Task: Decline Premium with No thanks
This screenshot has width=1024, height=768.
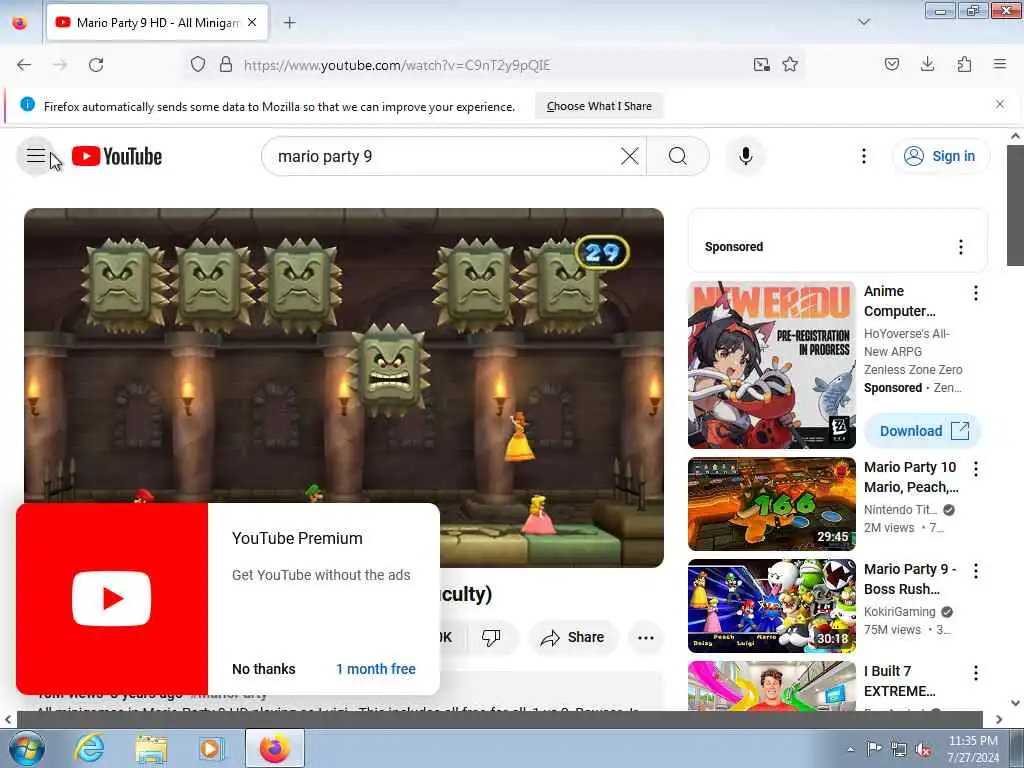Action: [x=264, y=669]
